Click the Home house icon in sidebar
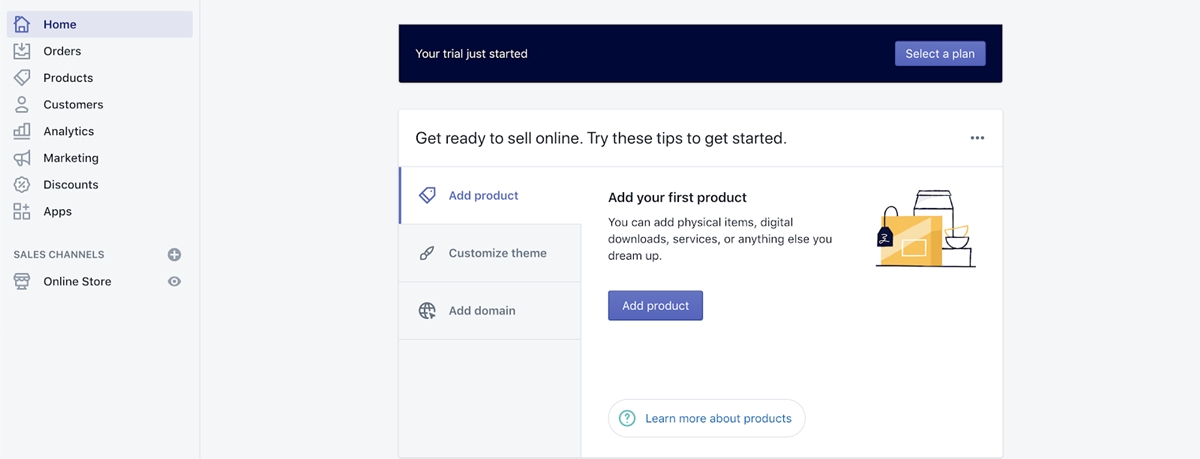Image resolution: width=1200 pixels, height=459 pixels. click(22, 24)
